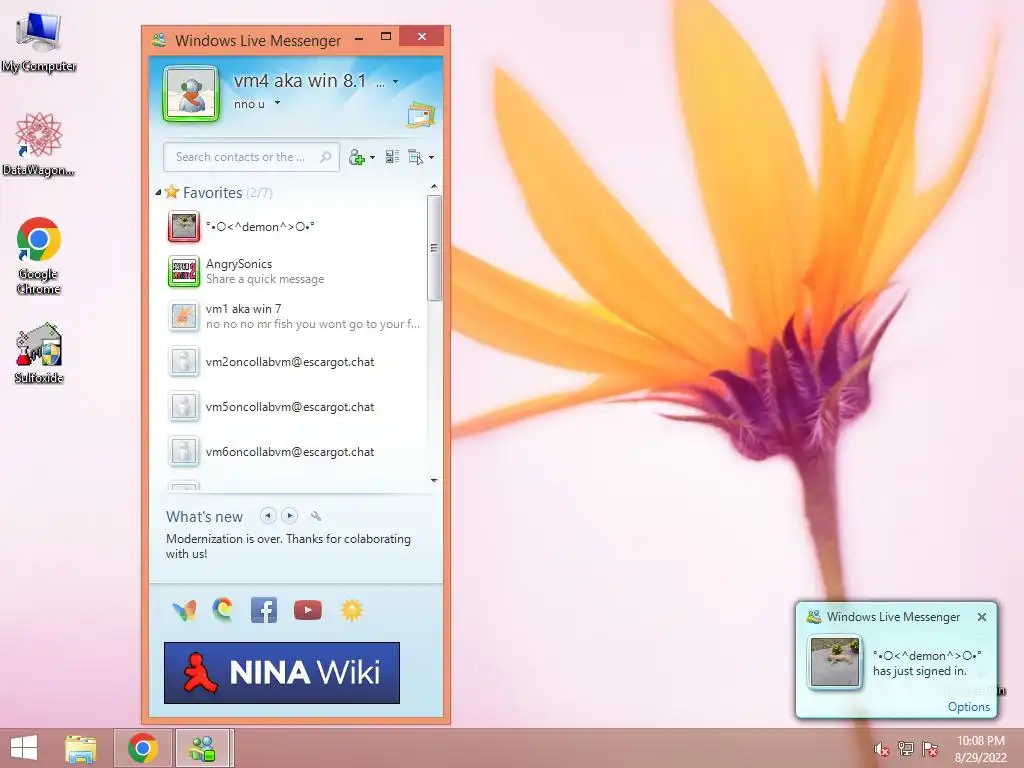Screen dimensions: 1024x768
Task: Select the AngrySonics contact
Action: click(294, 271)
